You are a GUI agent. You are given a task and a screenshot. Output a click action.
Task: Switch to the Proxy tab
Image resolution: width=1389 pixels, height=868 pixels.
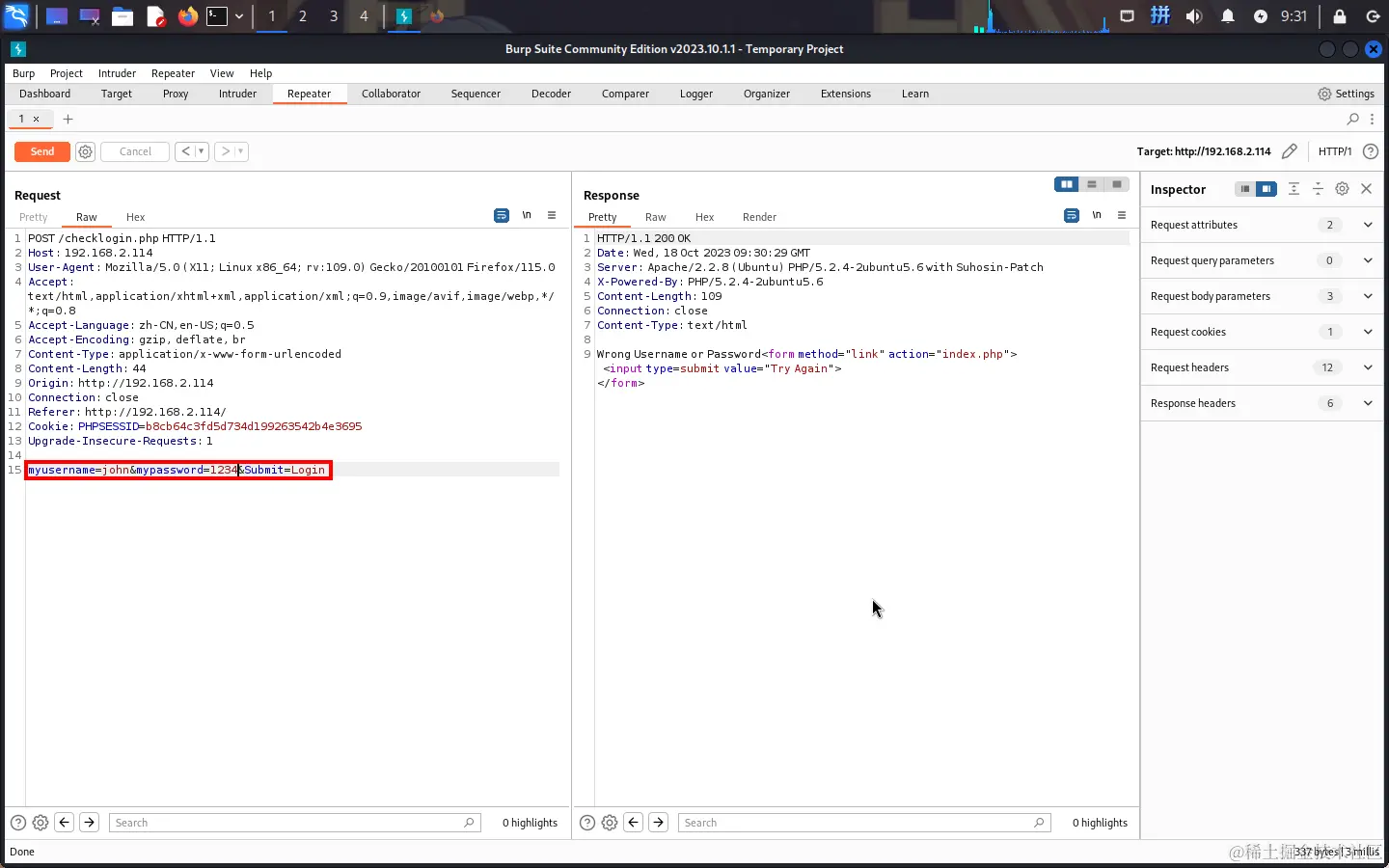tap(176, 94)
